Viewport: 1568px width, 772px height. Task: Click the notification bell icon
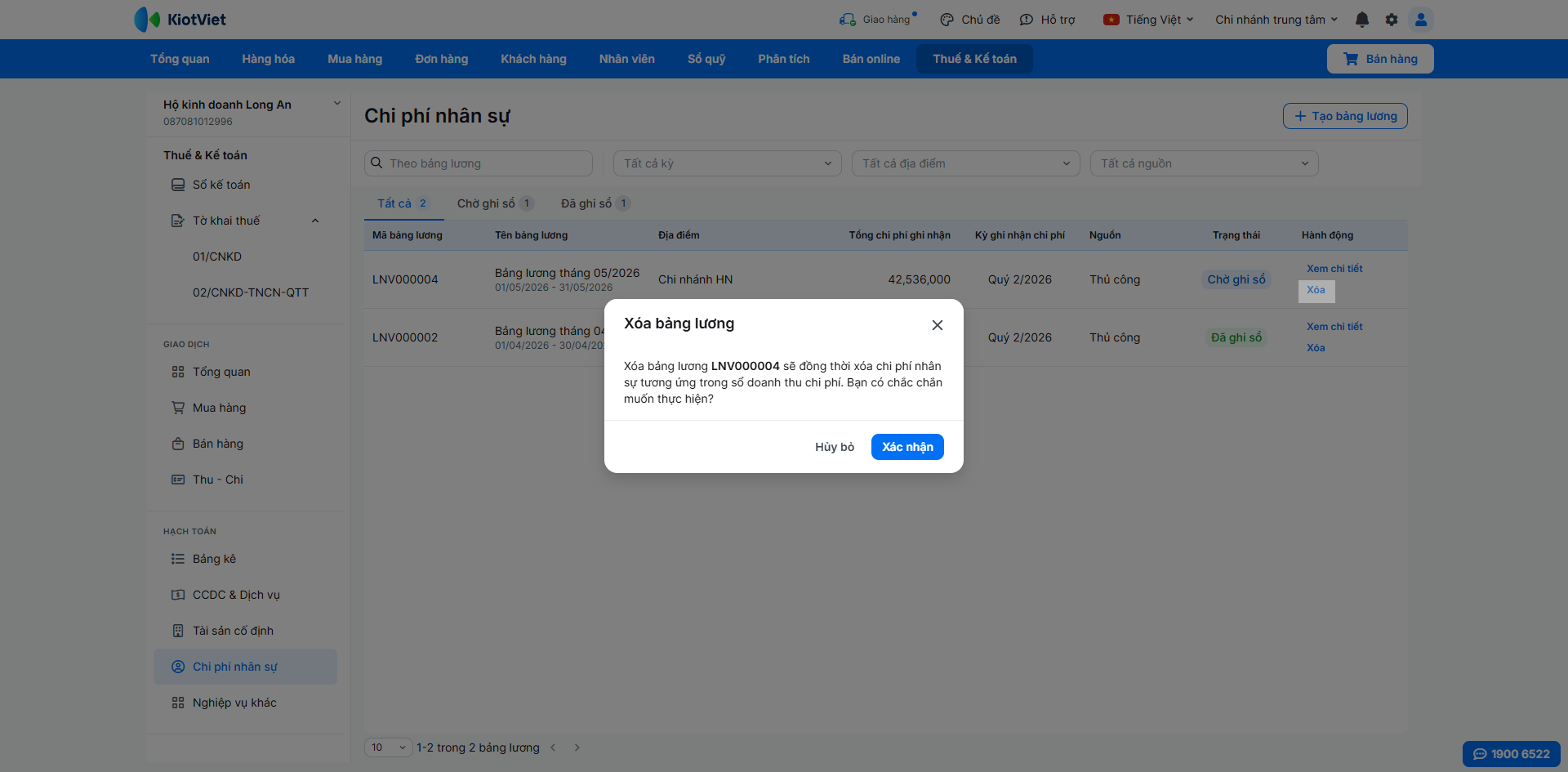coord(1361,20)
